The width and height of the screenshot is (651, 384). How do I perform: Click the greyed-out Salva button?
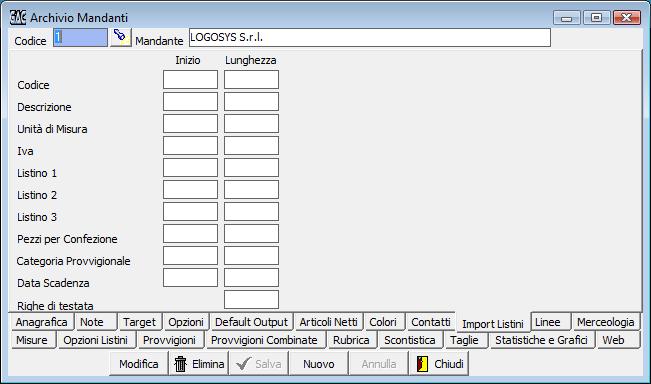coord(259,364)
